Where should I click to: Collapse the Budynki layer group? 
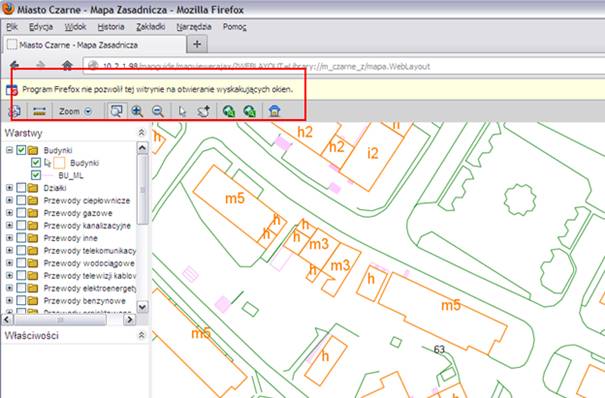click(x=9, y=150)
